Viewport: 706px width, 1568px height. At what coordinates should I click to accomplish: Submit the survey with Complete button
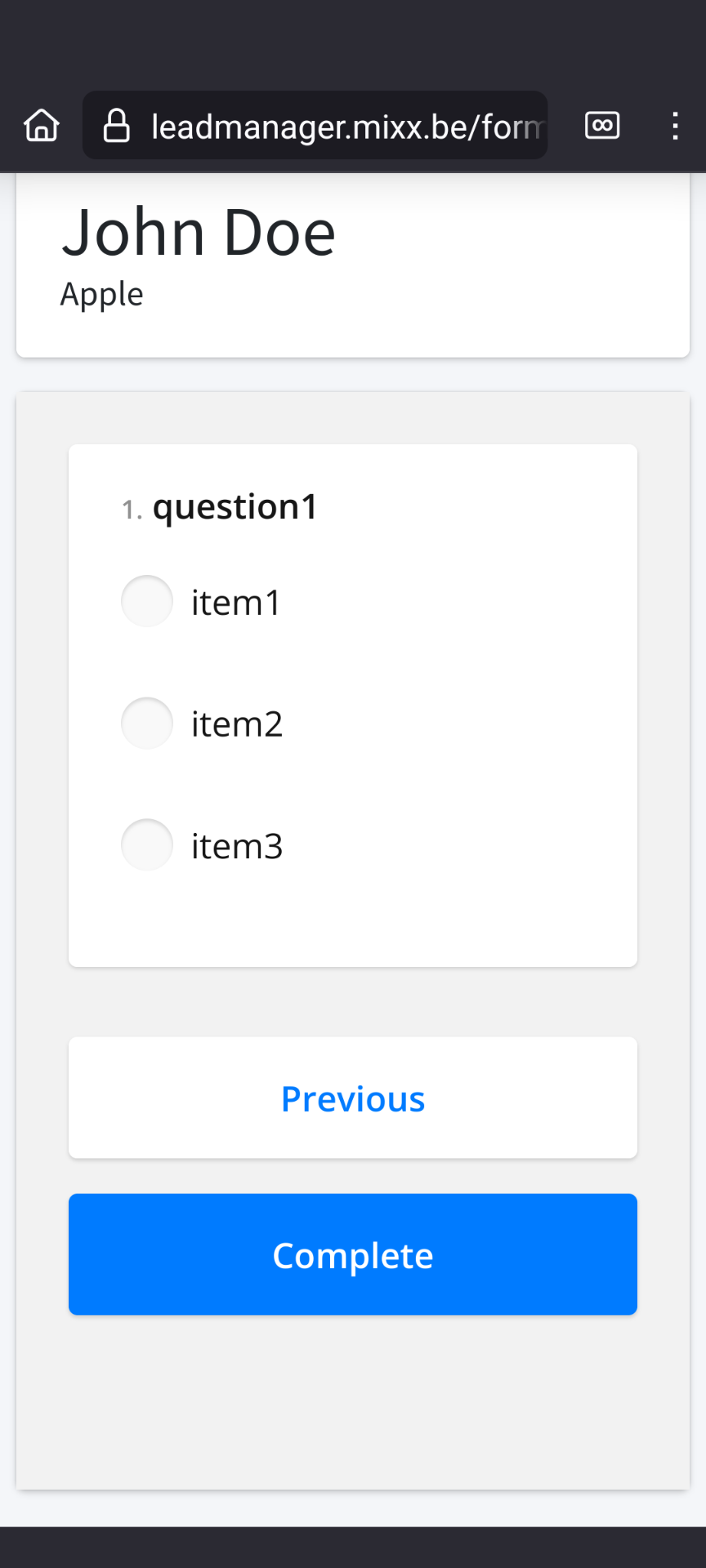(353, 1254)
